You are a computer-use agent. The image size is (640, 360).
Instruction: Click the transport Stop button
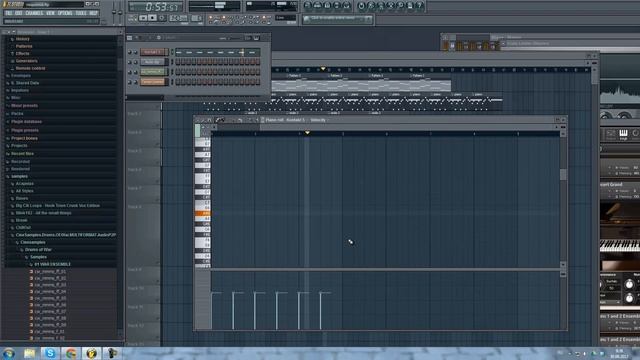[x=152, y=18]
